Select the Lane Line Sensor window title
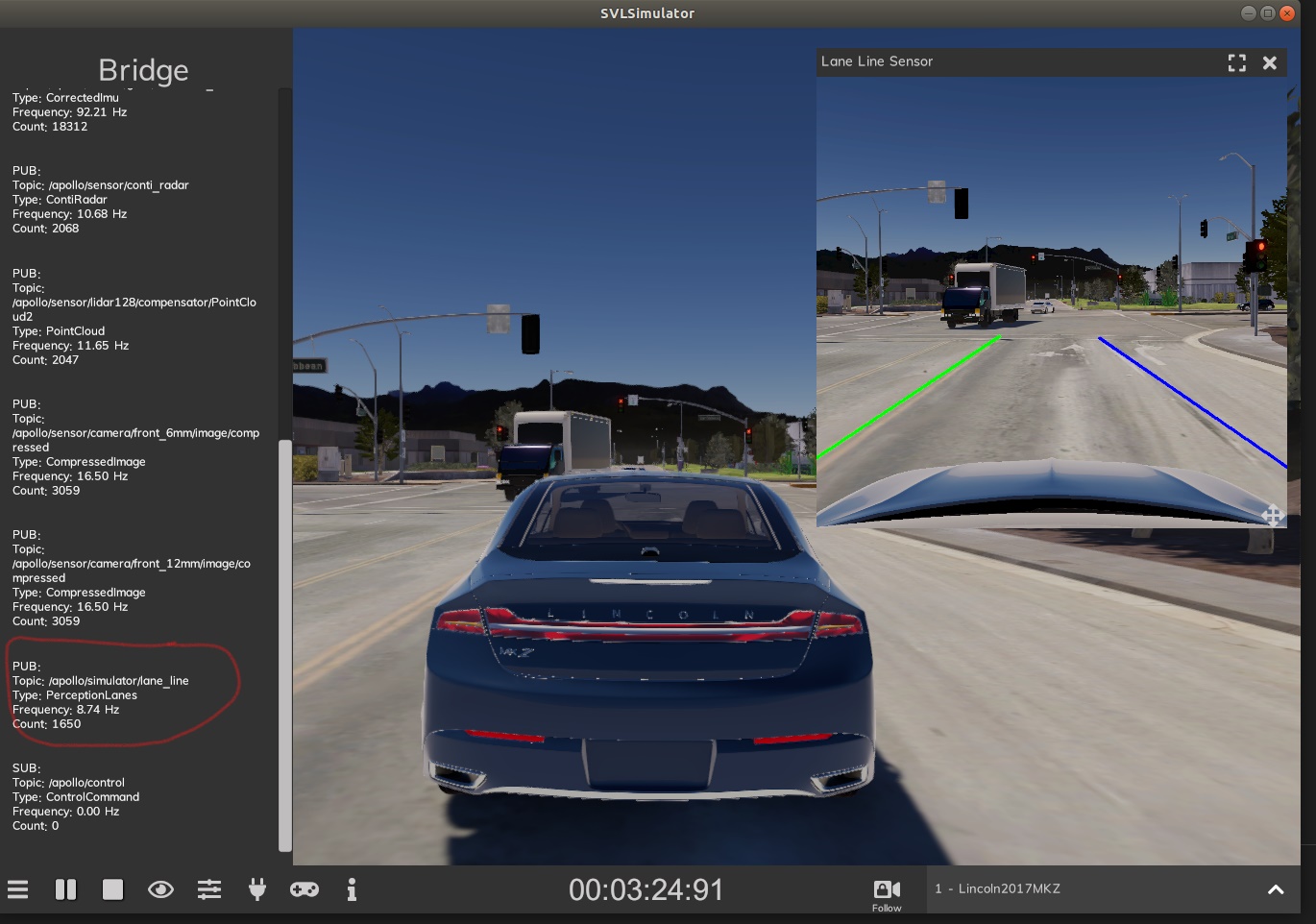The height and width of the screenshot is (924, 1316). [875, 61]
